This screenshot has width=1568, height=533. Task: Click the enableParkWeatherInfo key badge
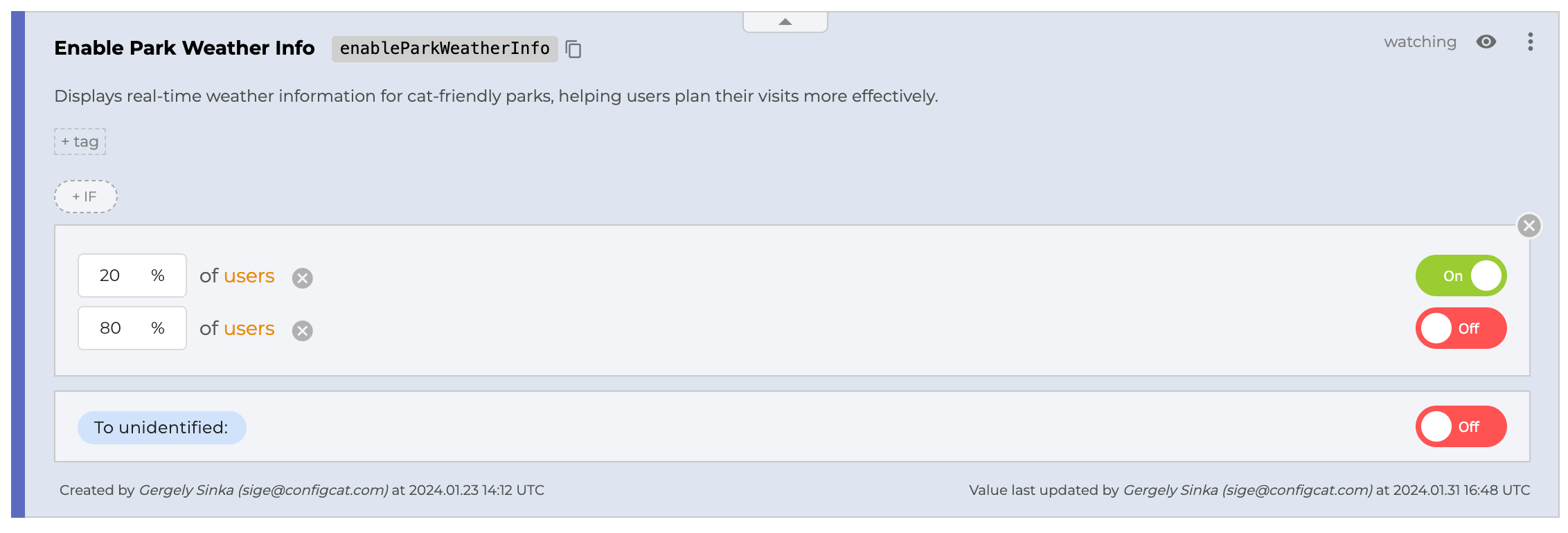click(444, 48)
